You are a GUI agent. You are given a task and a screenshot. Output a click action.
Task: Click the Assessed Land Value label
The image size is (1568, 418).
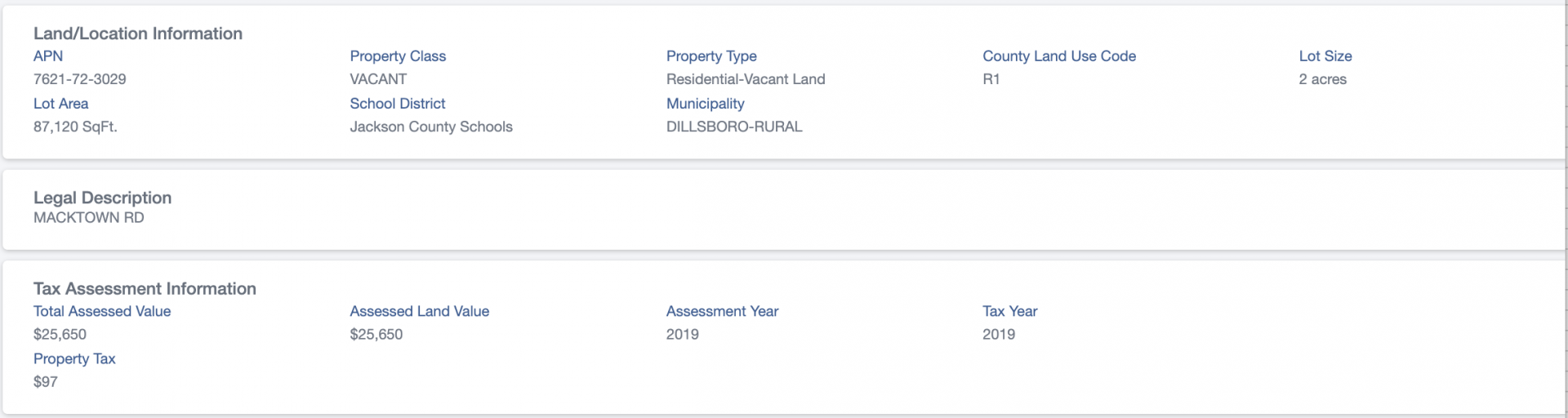click(420, 311)
